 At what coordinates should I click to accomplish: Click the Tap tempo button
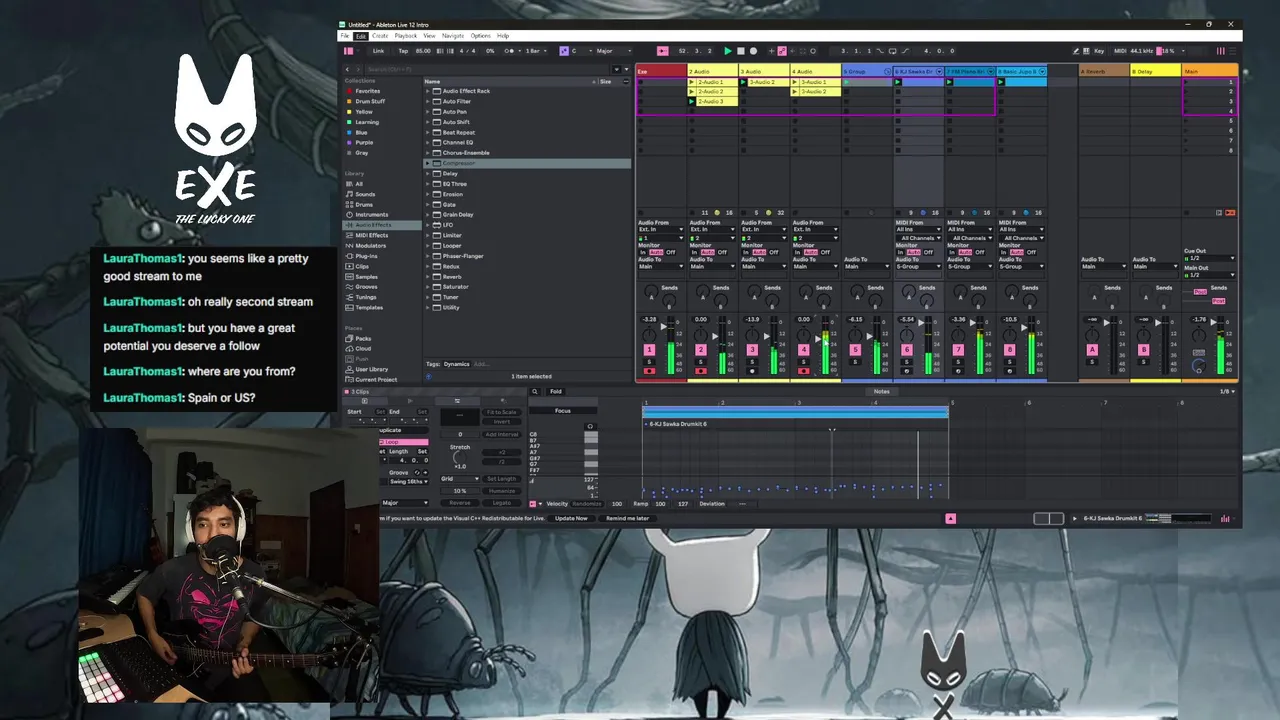403,51
